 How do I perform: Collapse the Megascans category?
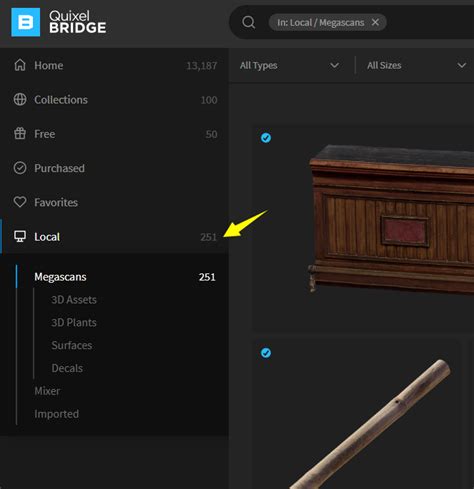click(x=125, y=277)
